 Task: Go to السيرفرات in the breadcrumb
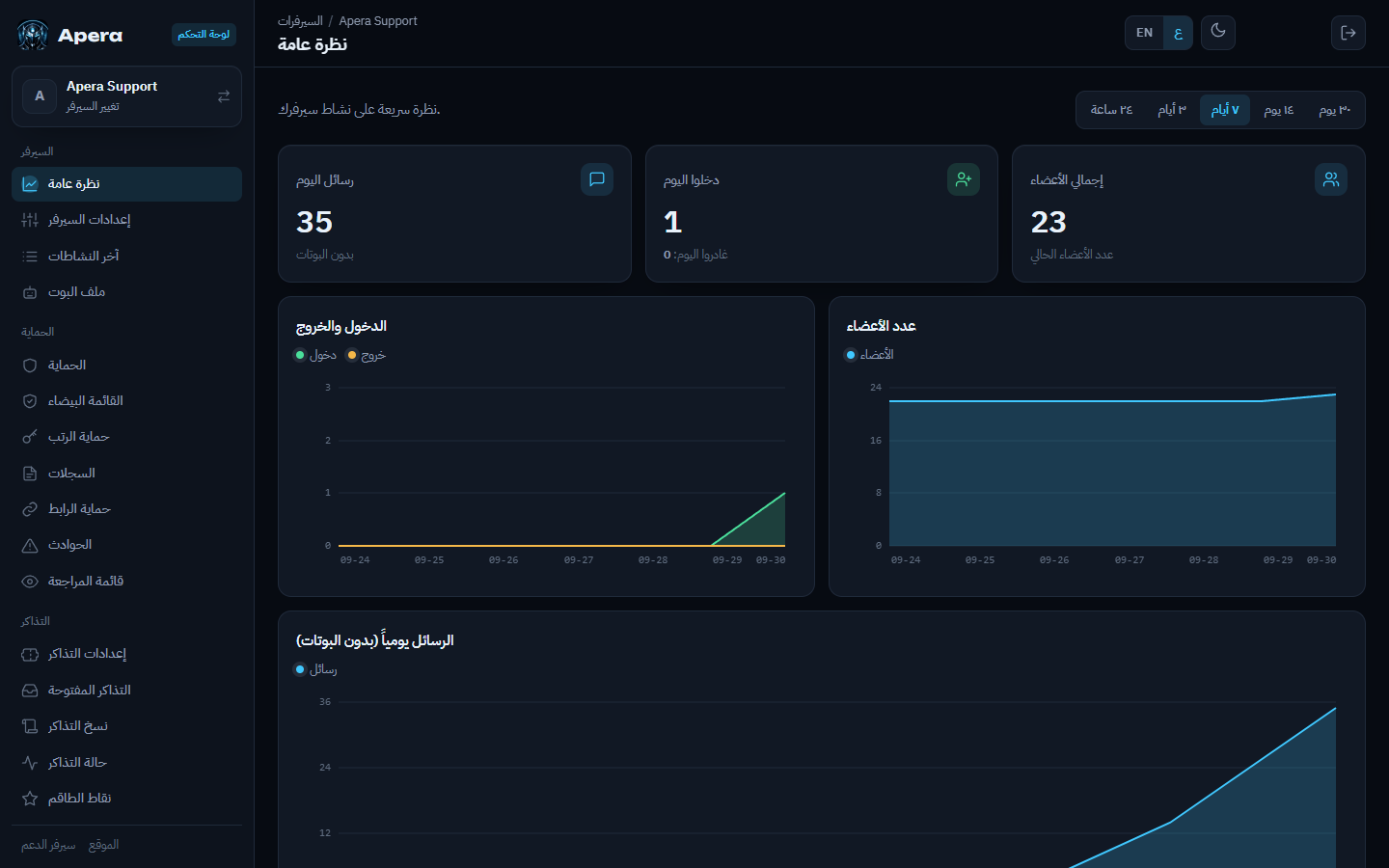pos(300,21)
